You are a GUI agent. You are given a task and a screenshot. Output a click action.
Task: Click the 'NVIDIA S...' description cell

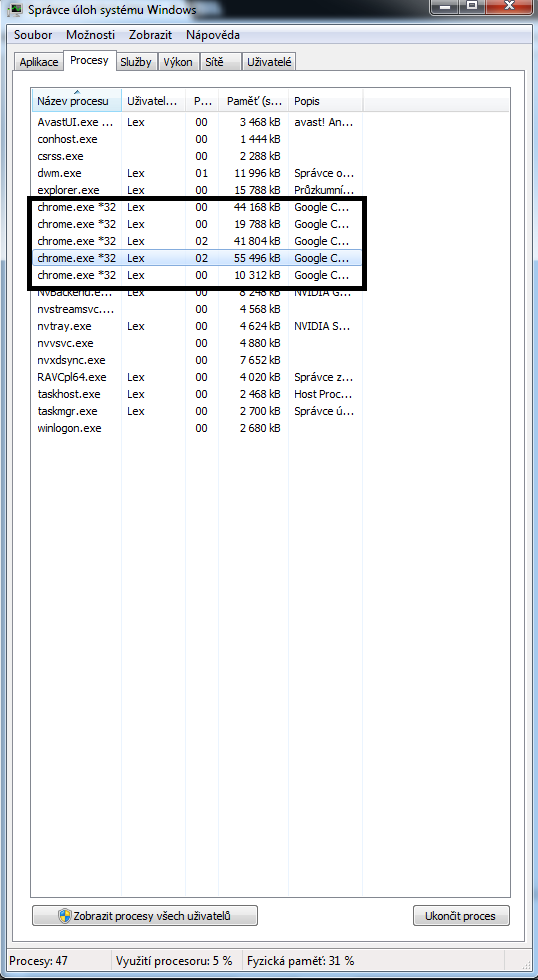(x=323, y=326)
